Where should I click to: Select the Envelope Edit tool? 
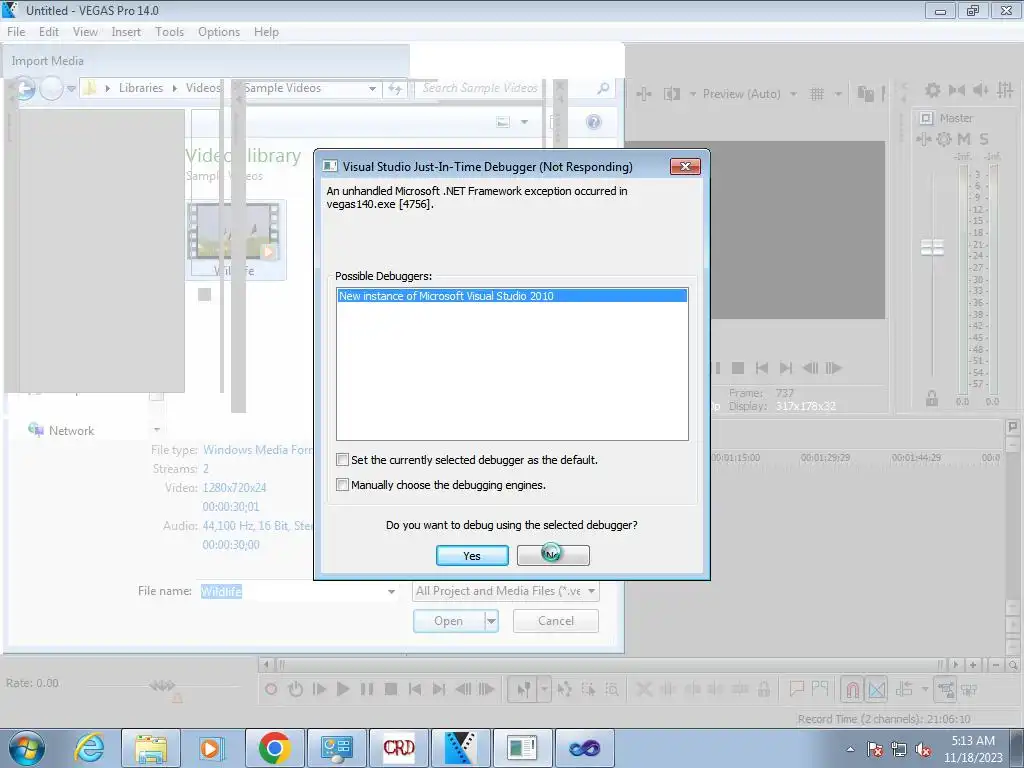[x=564, y=689]
